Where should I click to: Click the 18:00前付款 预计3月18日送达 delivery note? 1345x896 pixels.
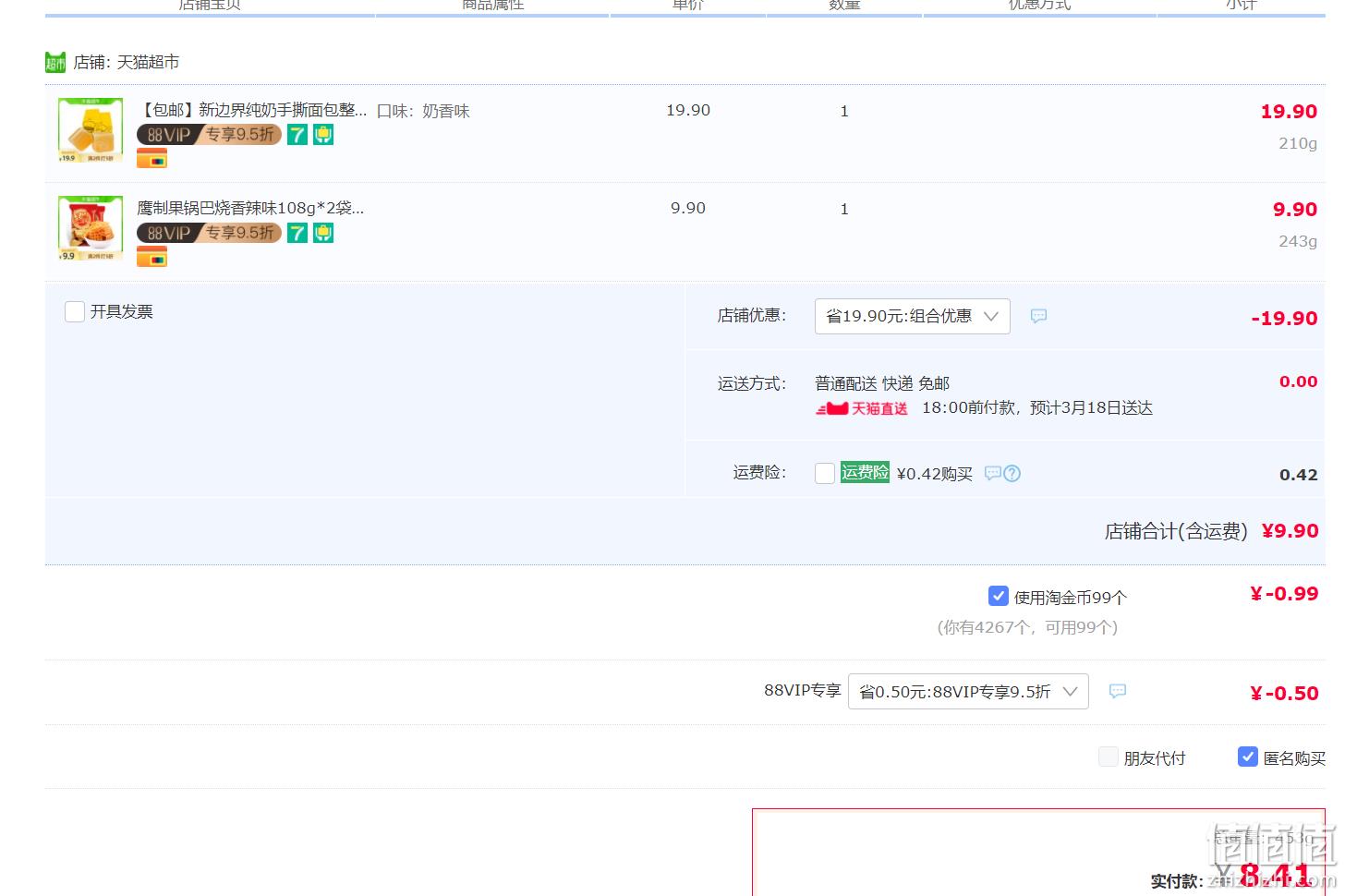(1037, 408)
